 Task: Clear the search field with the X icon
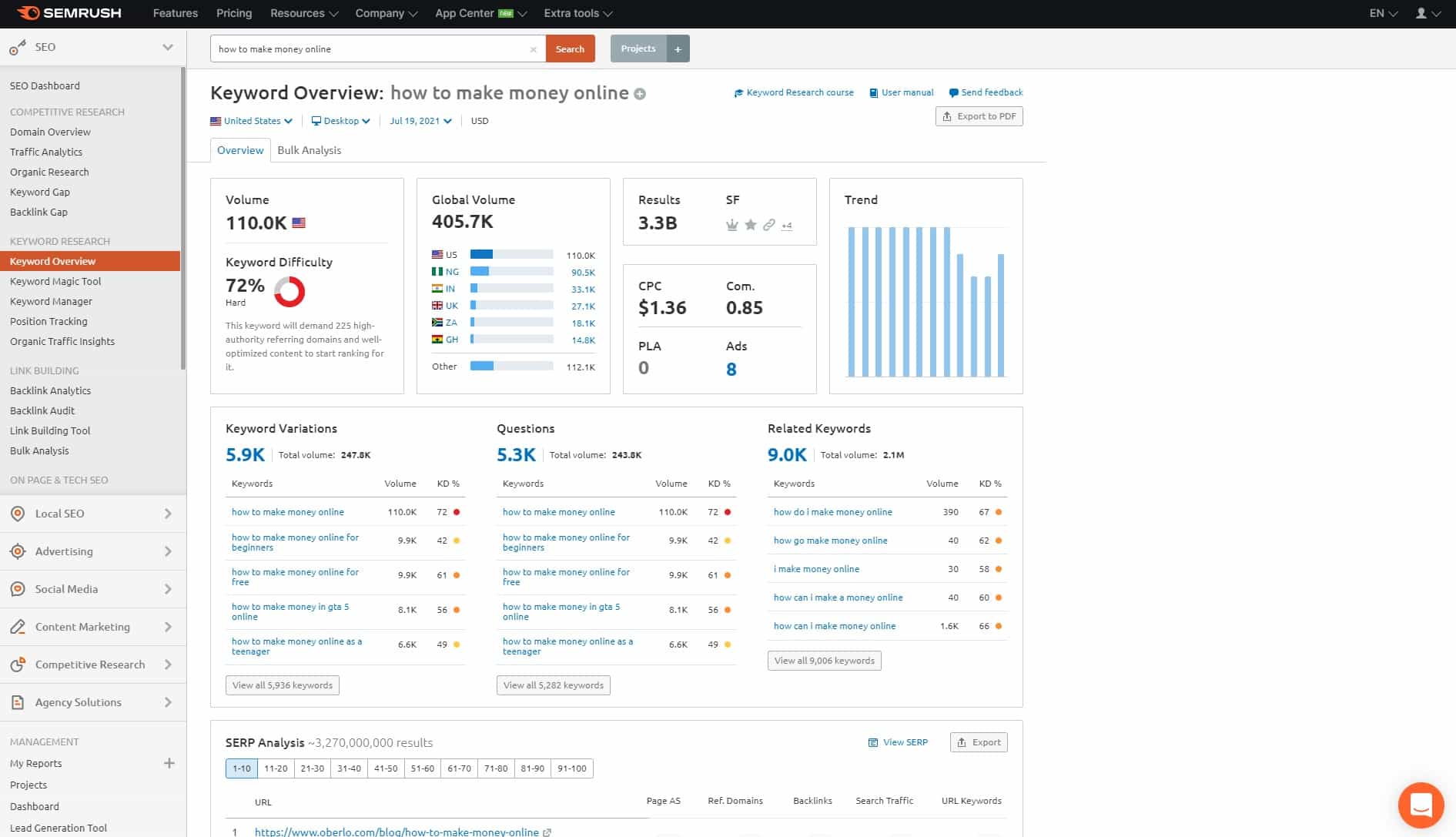coord(533,49)
